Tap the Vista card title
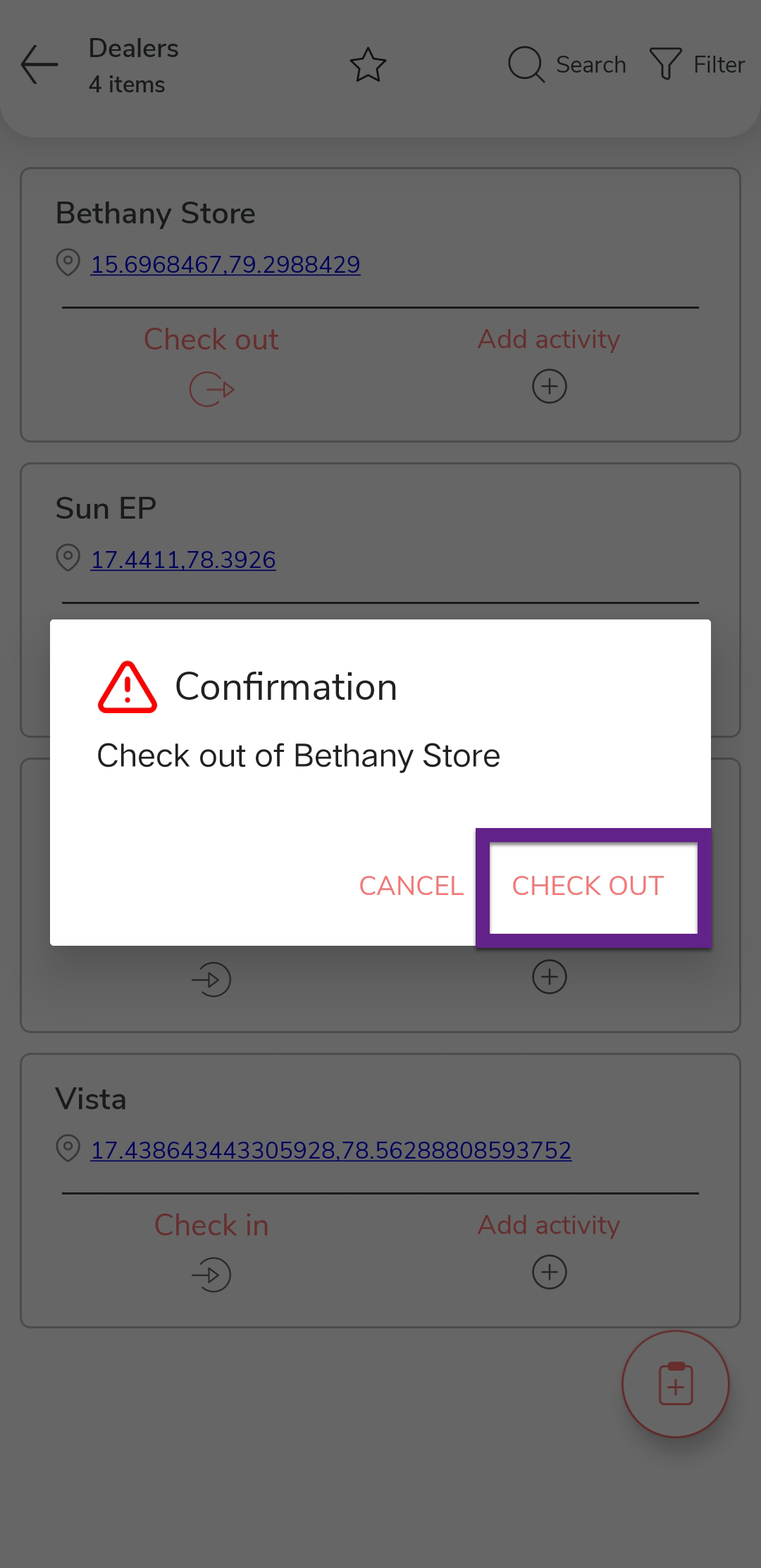This screenshot has width=761, height=1568. click(91, 1099)
